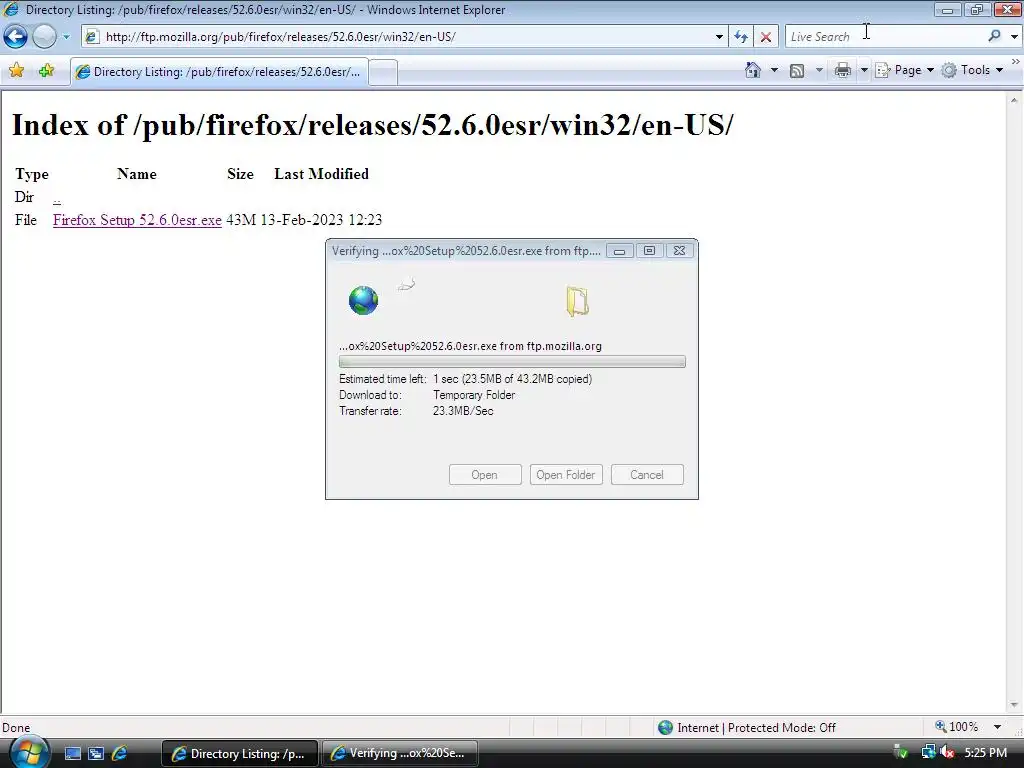The image size is (1024, 768).
Task: Select the Verifying download taskbar button
Action: [x=399, y=754]
